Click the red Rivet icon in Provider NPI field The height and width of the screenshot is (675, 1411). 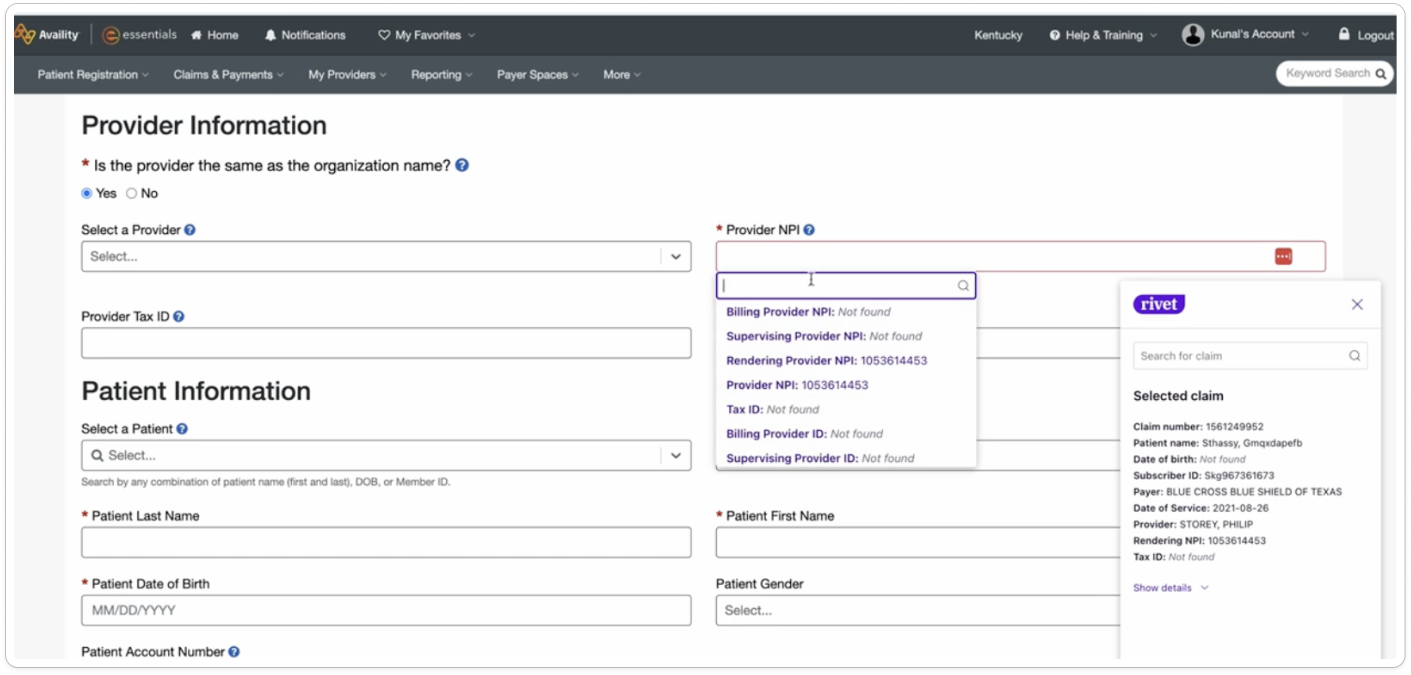coord(1283,257)
